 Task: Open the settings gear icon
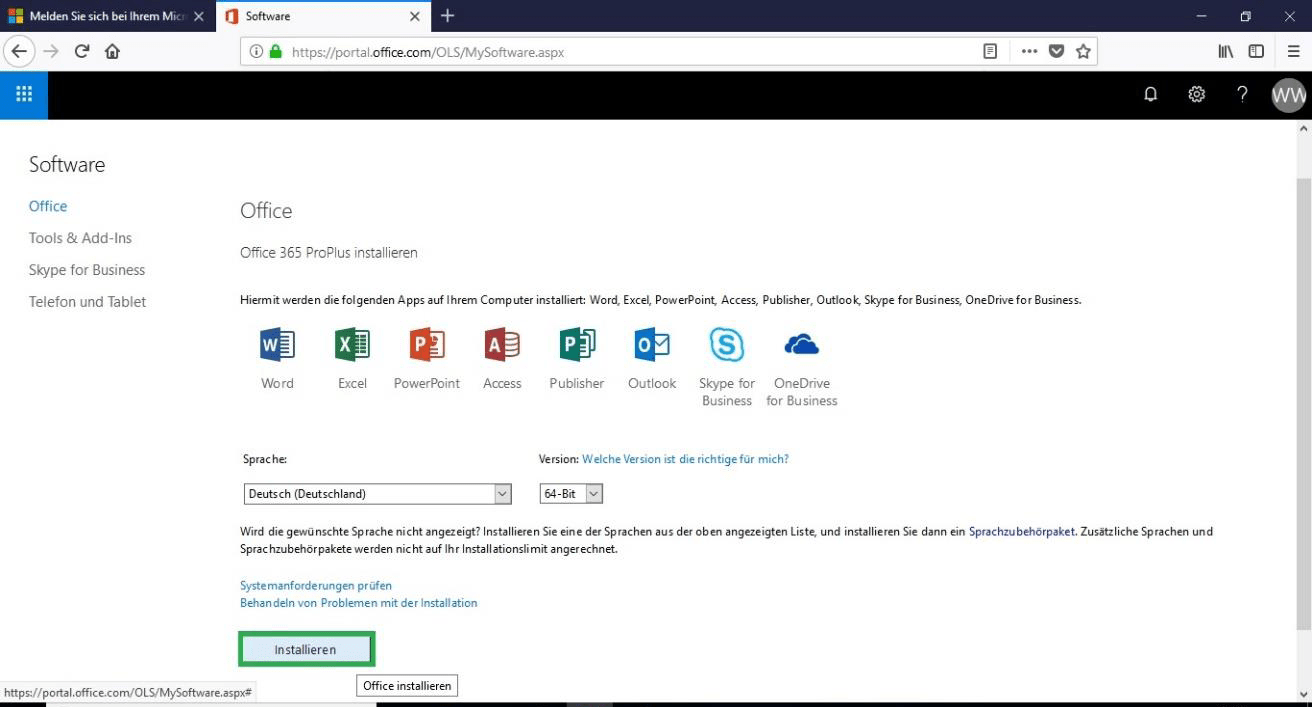point(1196,94)
